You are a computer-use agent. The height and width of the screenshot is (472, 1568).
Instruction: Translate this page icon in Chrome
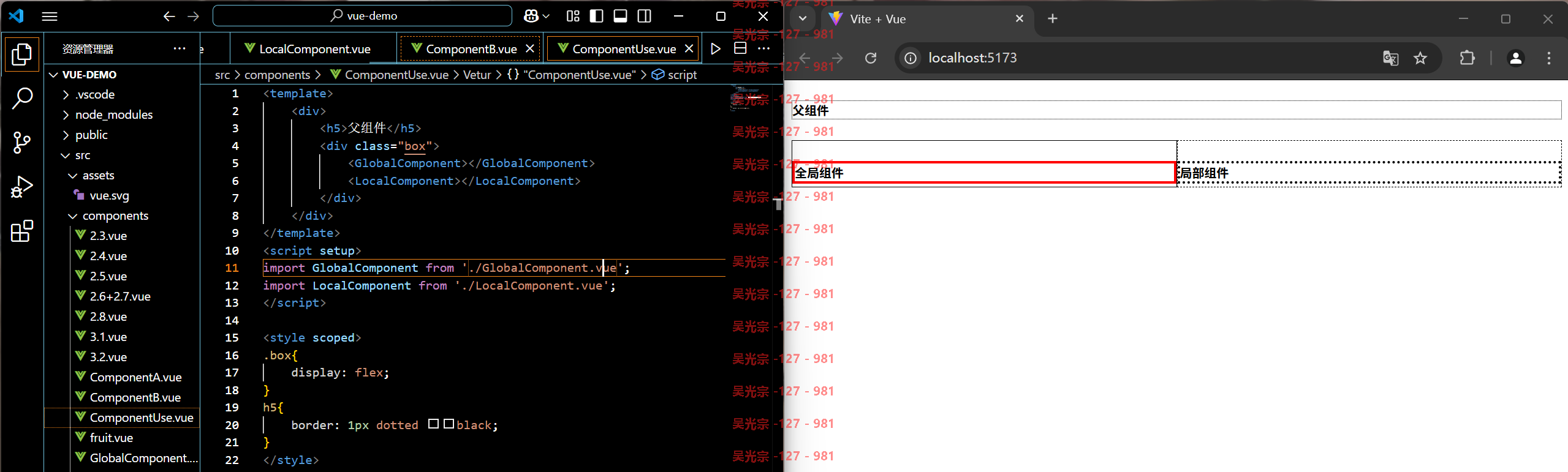[x=1390, y=58]
